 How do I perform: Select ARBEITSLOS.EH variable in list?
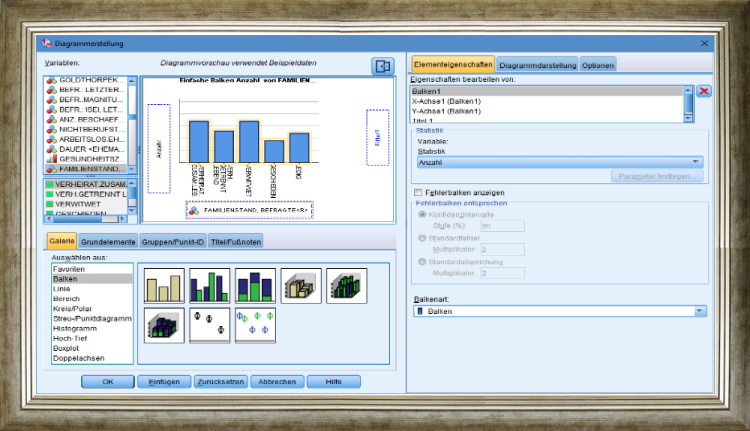pyautogui.click(x=86, y=139)
